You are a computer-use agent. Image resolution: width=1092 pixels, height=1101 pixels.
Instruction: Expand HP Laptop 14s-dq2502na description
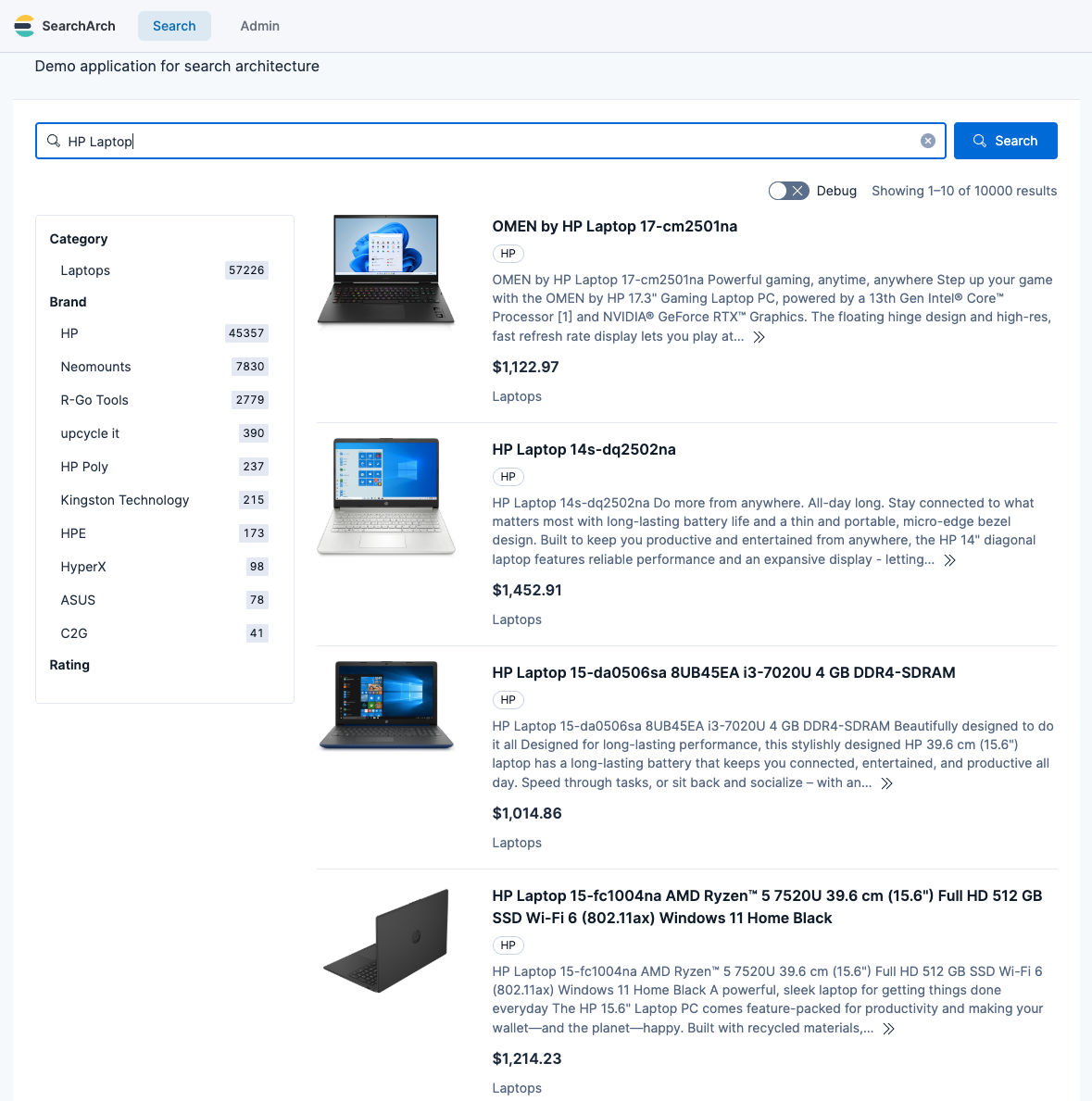pyautogui.click(x=949, y=560)
